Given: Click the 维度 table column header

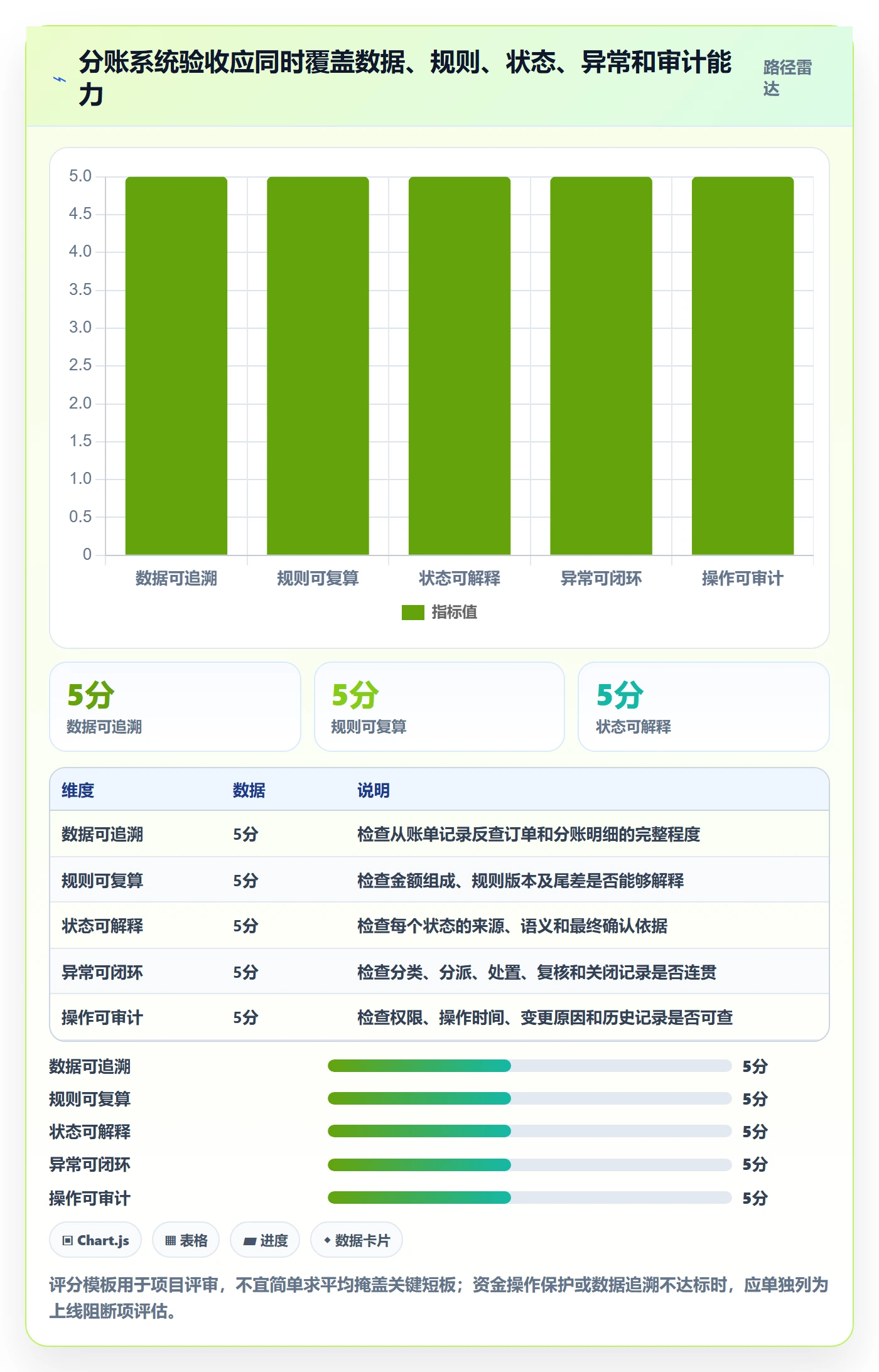Looking at the screenshot, I should click(x=78, y=790).
